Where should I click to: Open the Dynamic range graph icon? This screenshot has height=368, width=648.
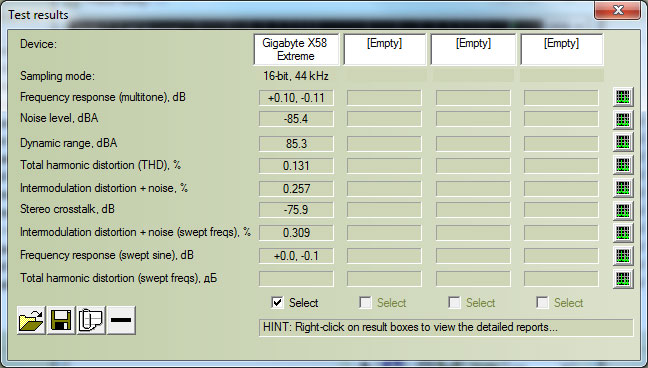pos(623,142)
